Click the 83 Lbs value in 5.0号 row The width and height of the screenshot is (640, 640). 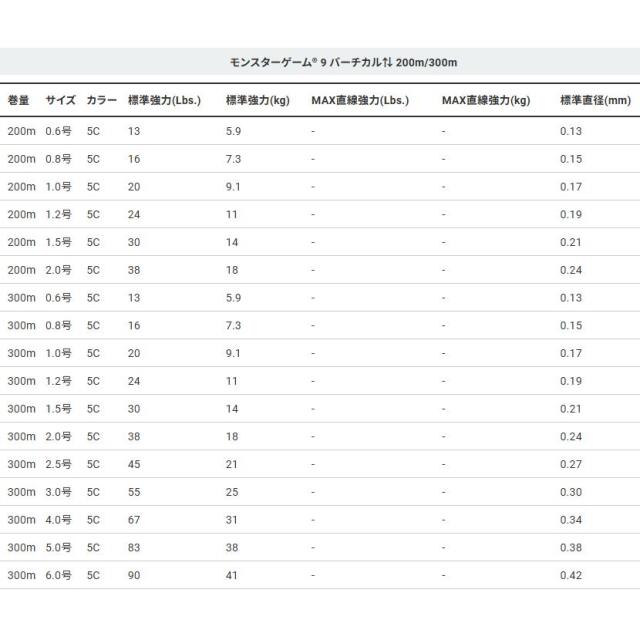click(x=134, y=547)
